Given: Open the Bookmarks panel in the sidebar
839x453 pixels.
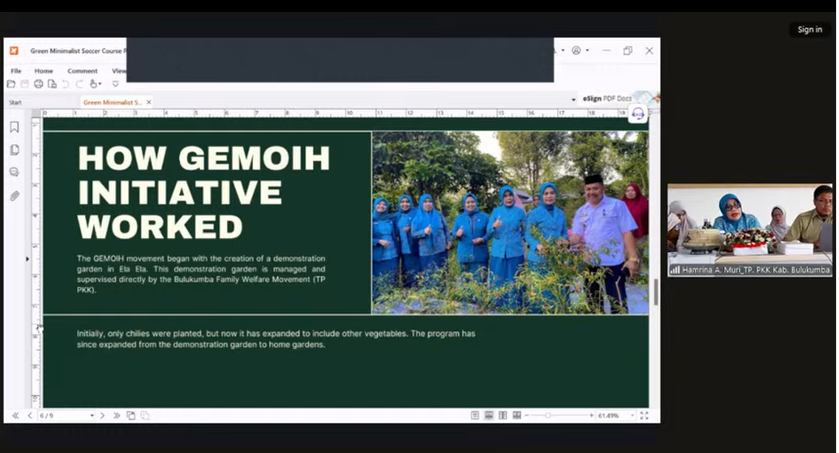Looking at the screenshot, I should tap(14, 127).
